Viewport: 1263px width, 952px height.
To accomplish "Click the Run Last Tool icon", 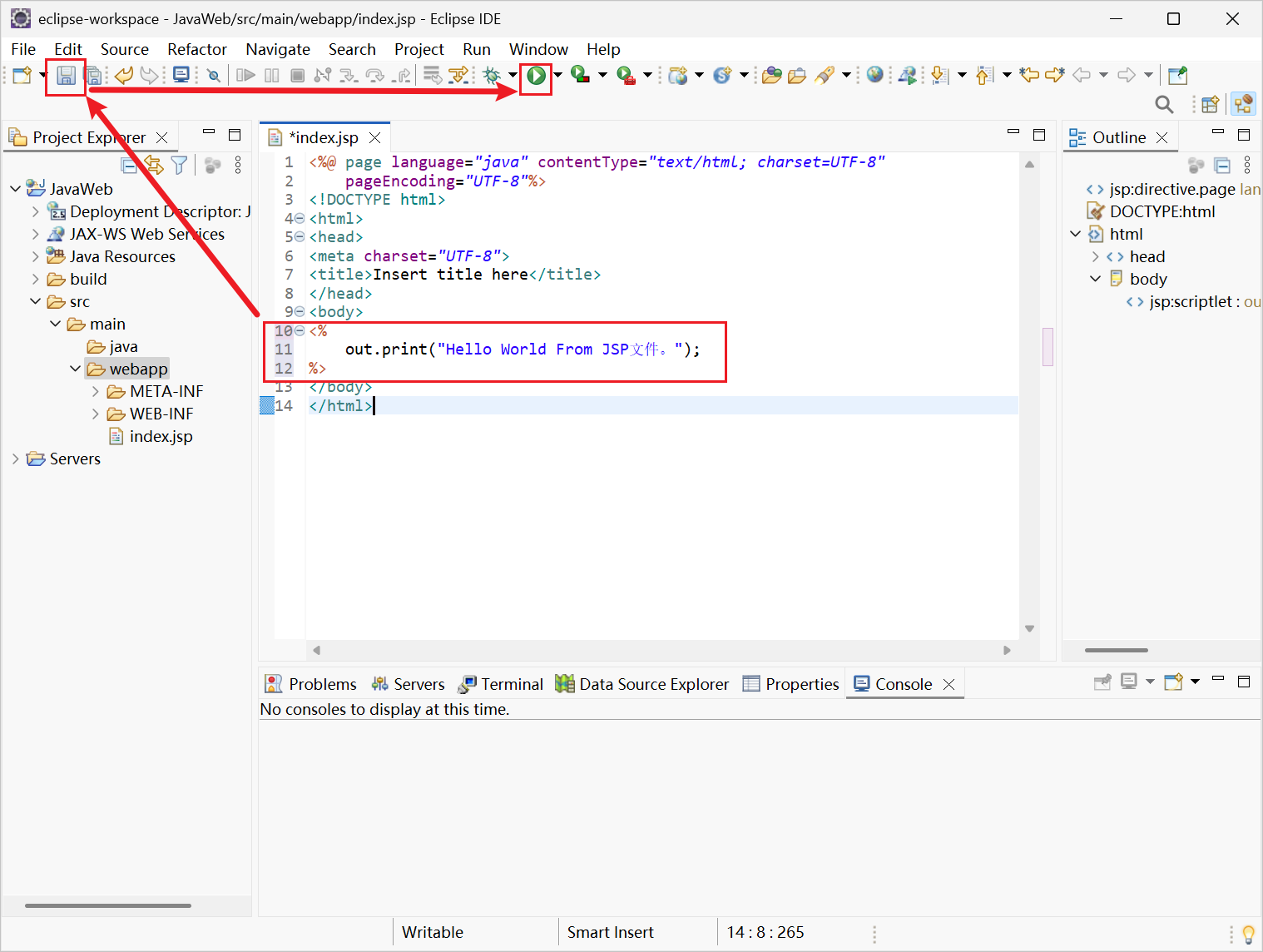I will tap(625, 76).
